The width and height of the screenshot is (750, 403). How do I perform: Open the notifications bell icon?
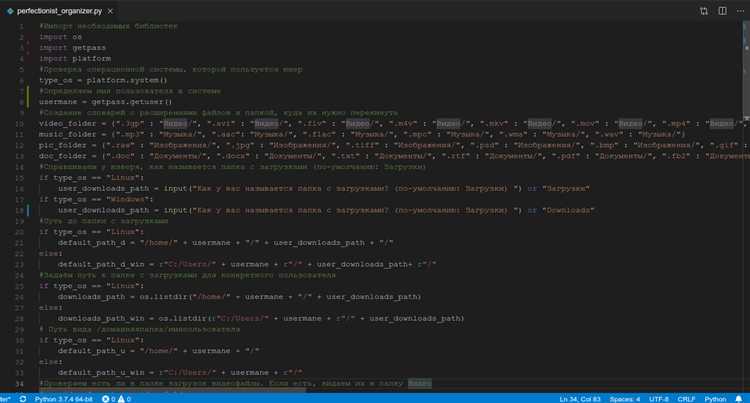(x=739, y=399)
